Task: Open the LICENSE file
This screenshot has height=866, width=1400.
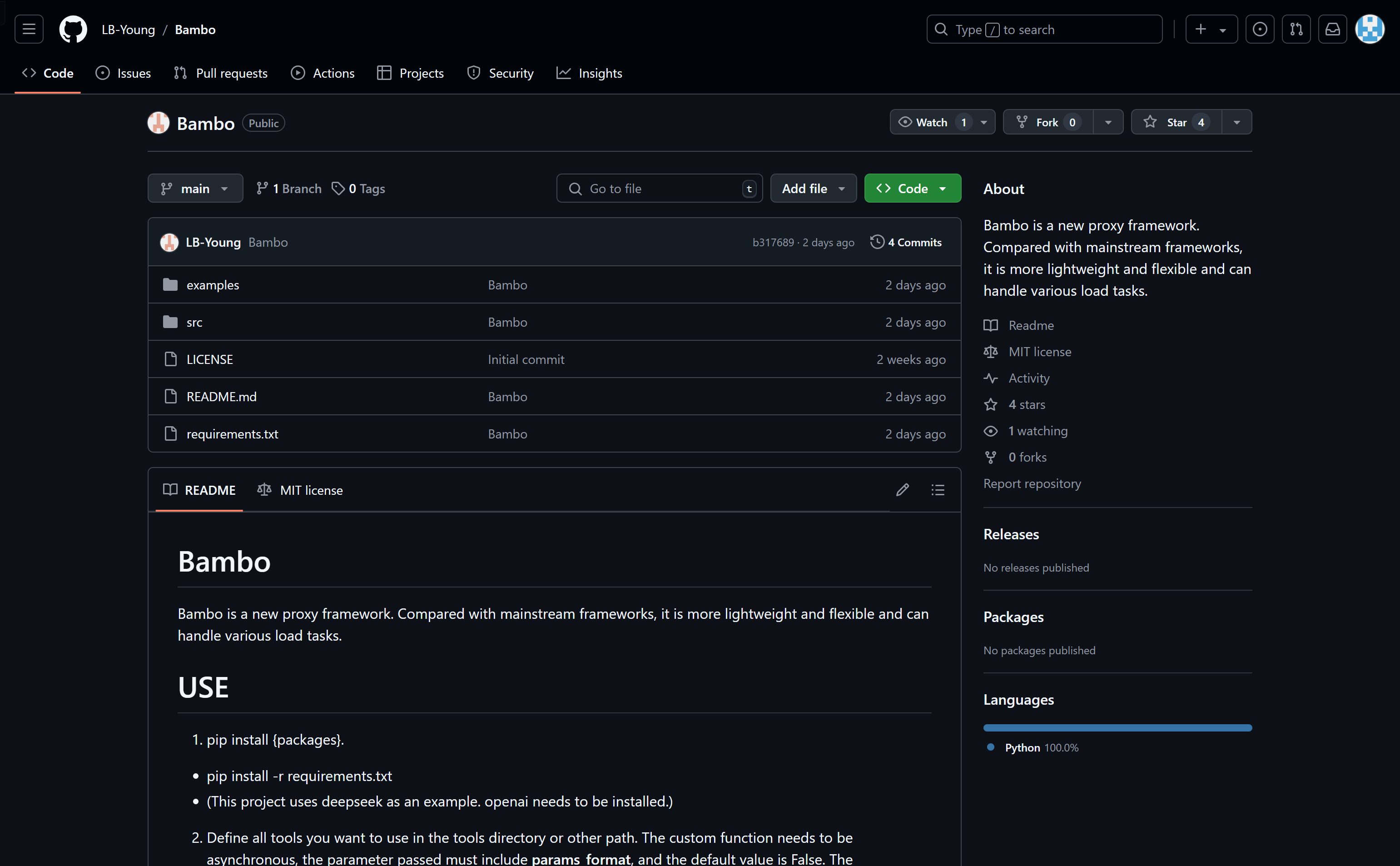Action: [209, 359]
